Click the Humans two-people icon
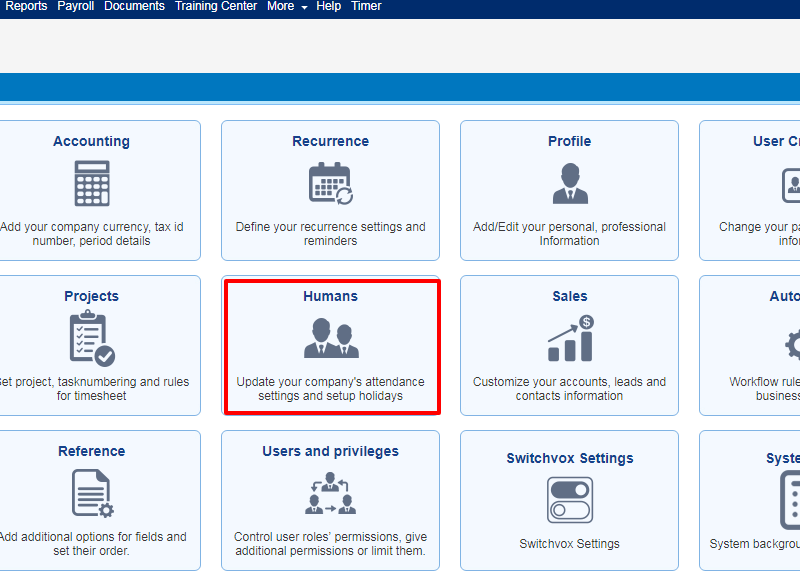The width and height of the screenshot is (800, 574). [331, 338]
